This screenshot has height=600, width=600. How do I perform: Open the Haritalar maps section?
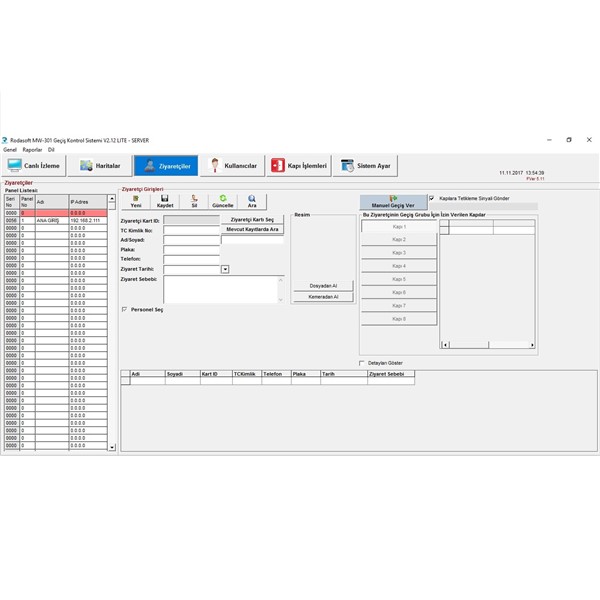click(x=100, y=166)
